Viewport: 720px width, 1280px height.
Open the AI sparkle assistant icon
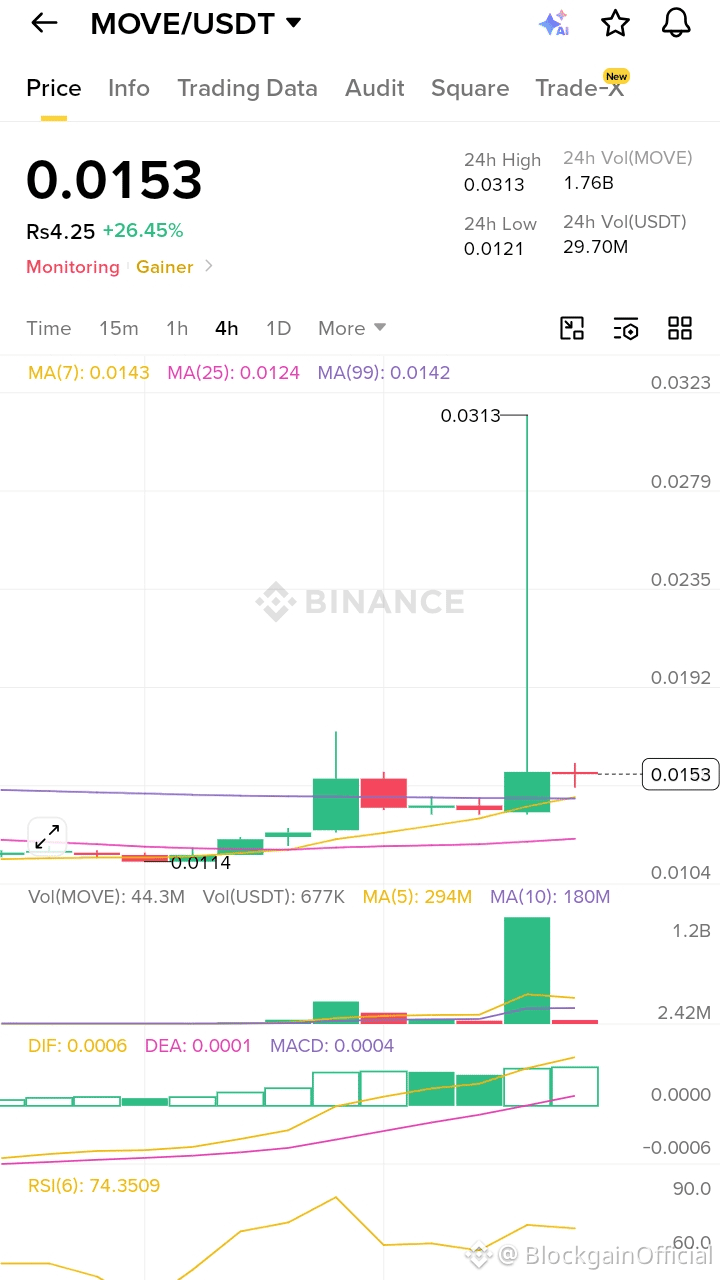[553, 23]
